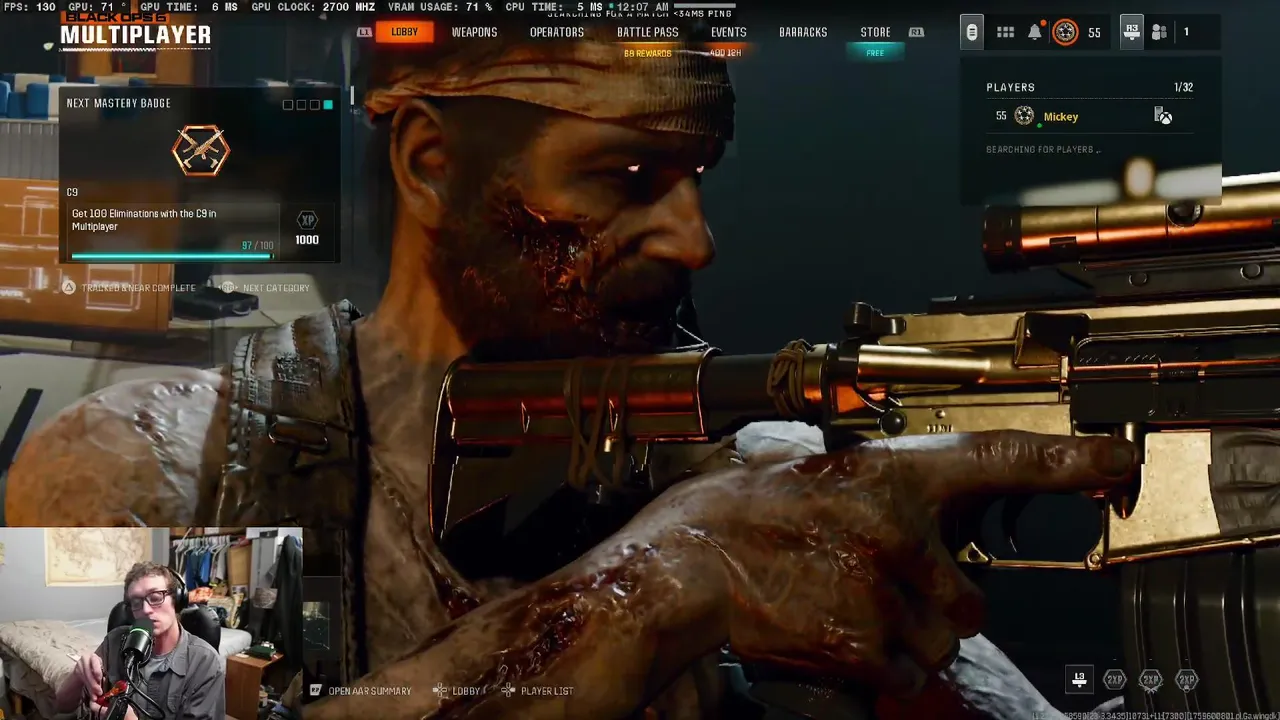Click the Players header label
Screen dimensions: 1280x720
pyautogui.click(x=1010, y=87)
